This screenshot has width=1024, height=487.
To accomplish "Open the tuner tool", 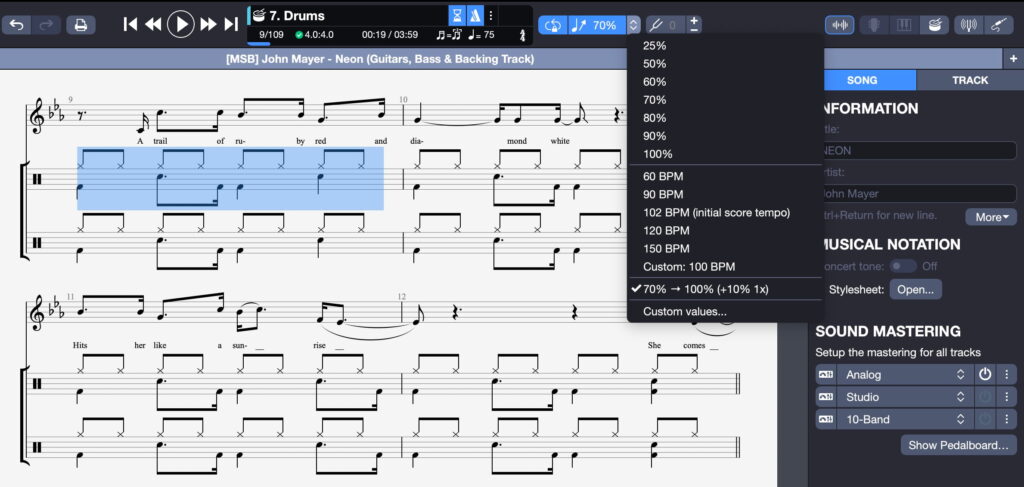I will (x=969, y=25).
